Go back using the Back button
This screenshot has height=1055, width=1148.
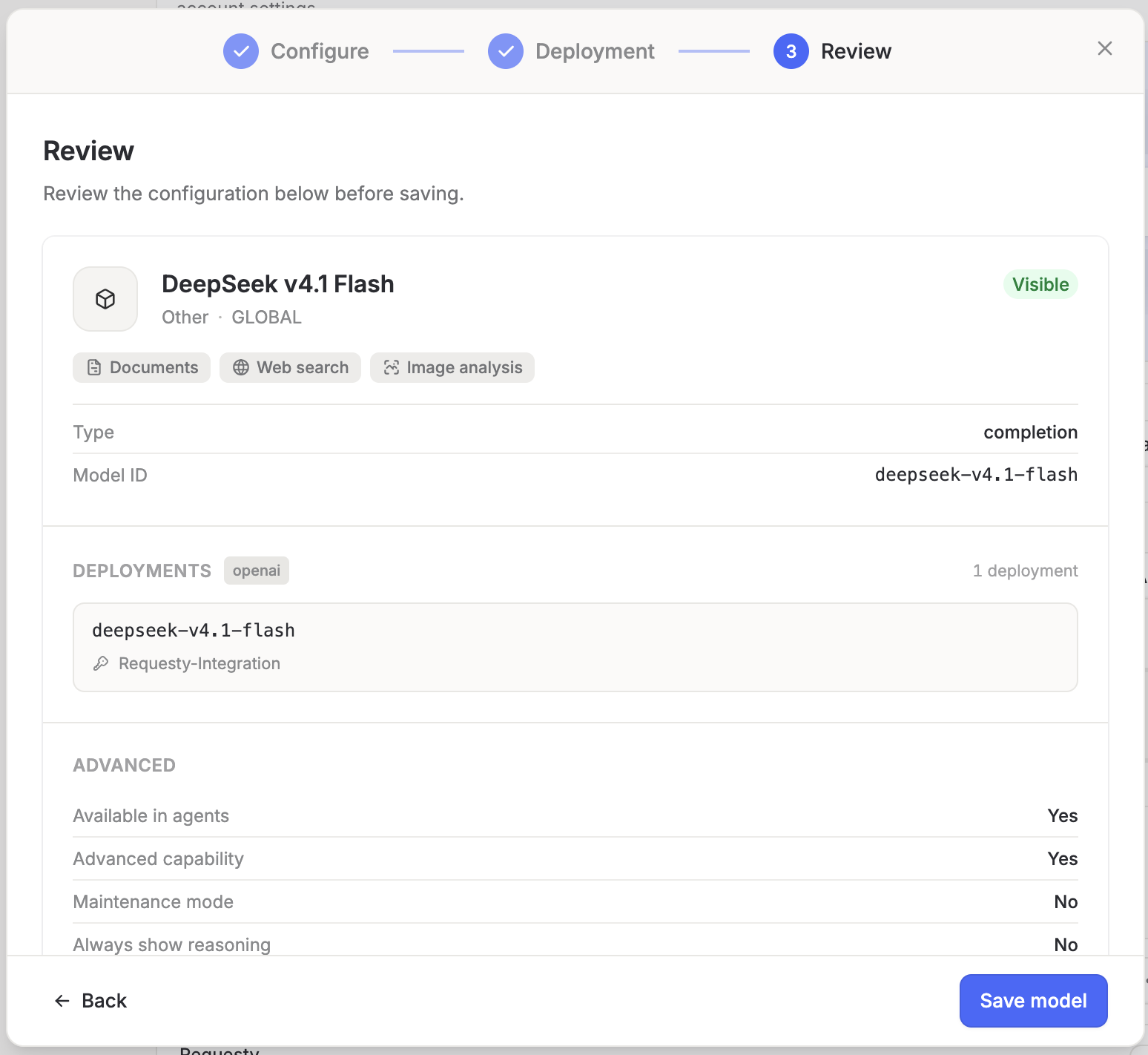pyautogui.click(x=90, y=1001)
